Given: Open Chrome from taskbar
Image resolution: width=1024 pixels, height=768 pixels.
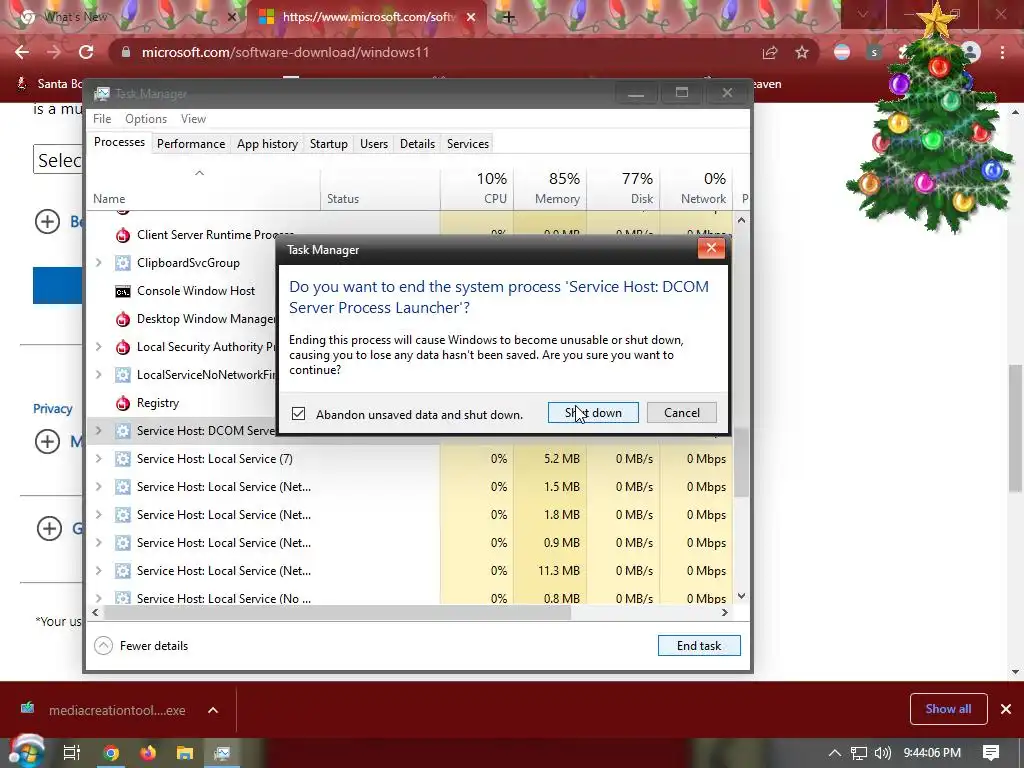Looking at the screenshot, I should click(x=111, y=753).
